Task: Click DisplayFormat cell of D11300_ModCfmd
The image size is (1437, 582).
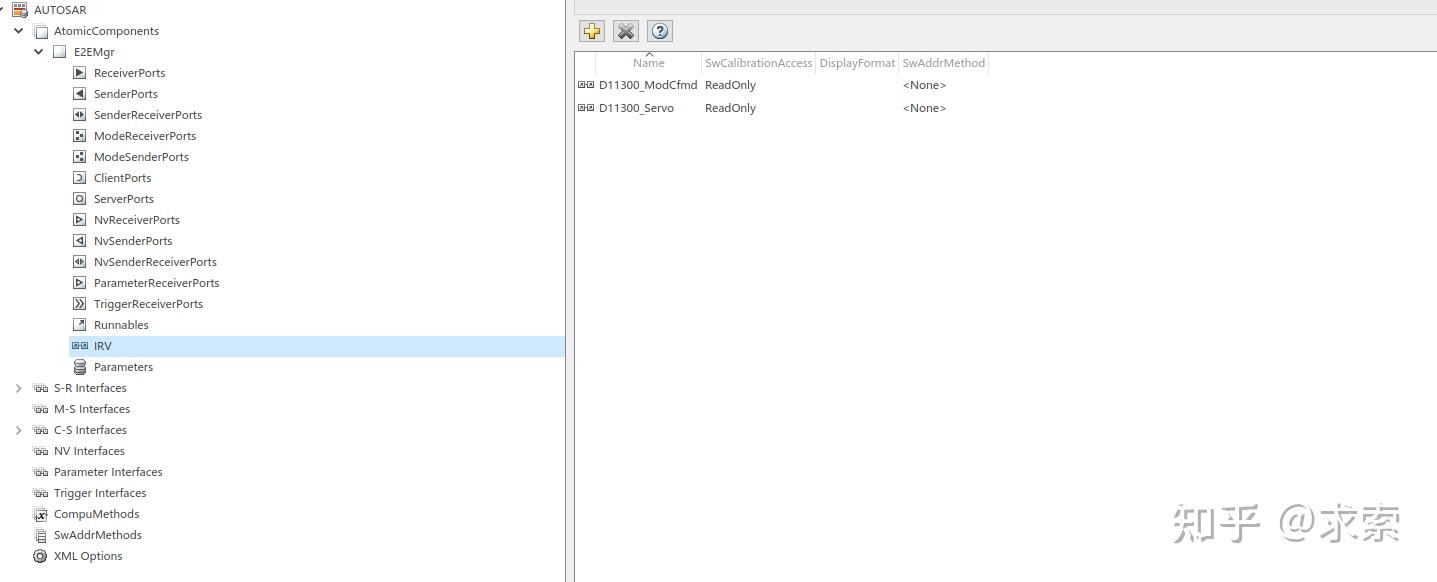Action: coord(857,85)
